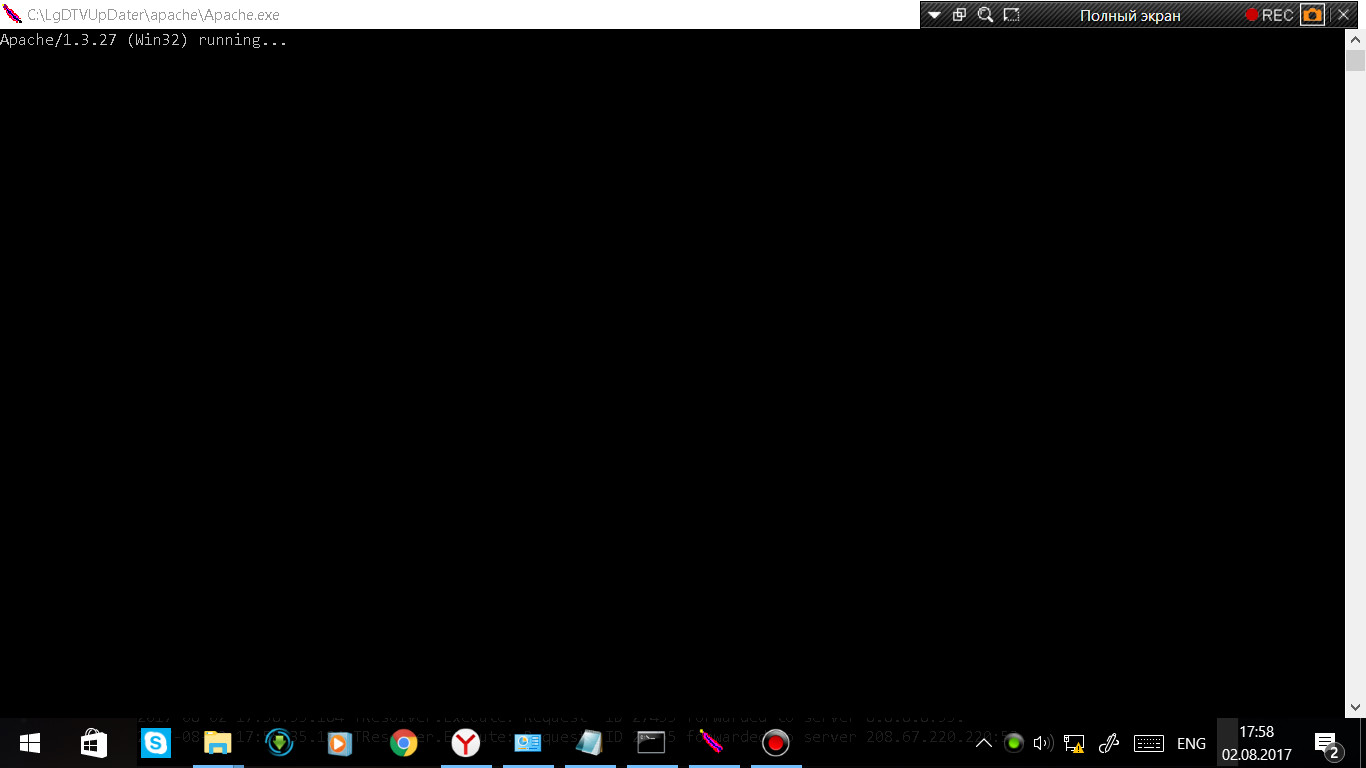
Task: Open Yandex Browser from the taskbar
Action: [x=466, y=743]
